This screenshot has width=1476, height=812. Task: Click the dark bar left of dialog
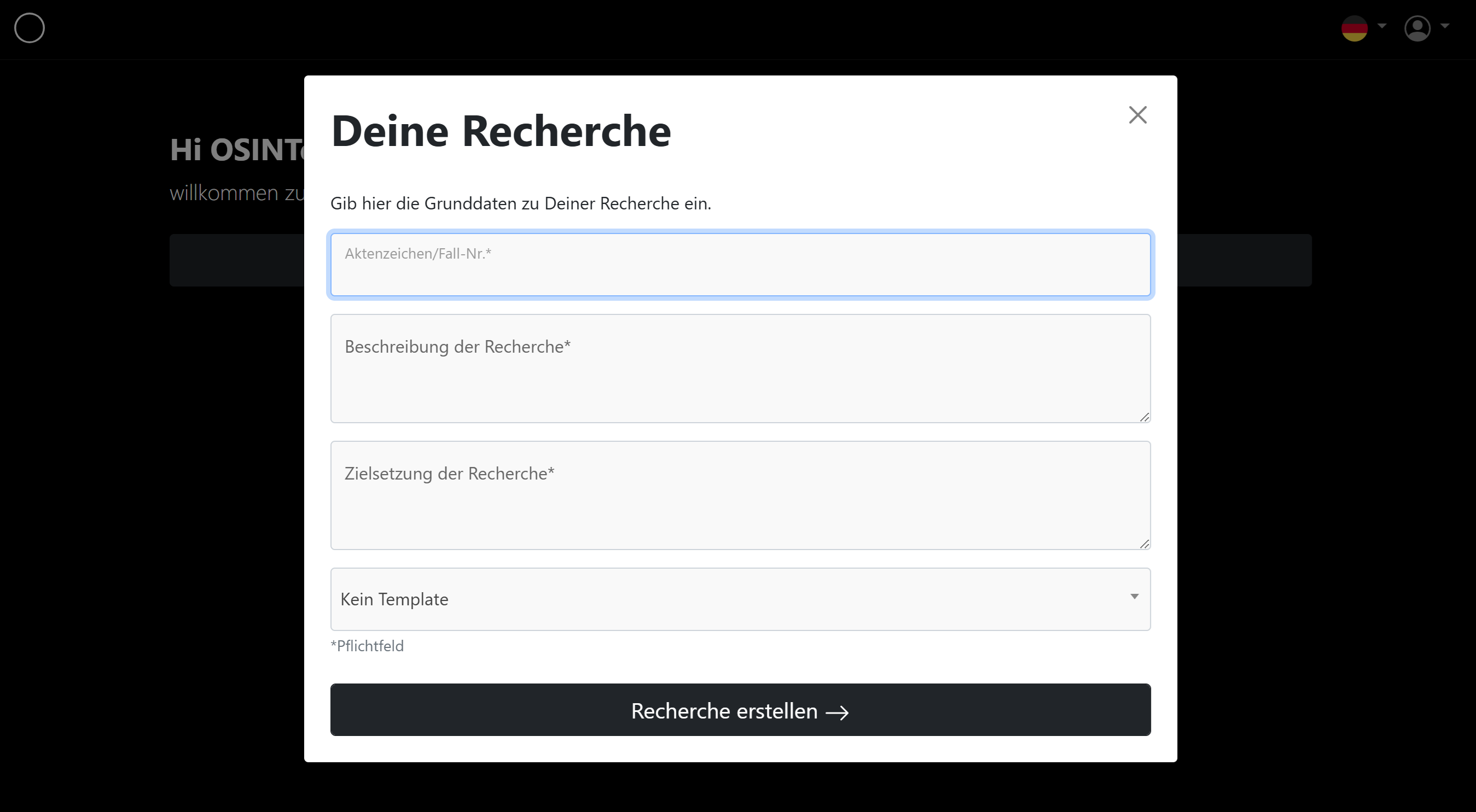tap(236, 260)
